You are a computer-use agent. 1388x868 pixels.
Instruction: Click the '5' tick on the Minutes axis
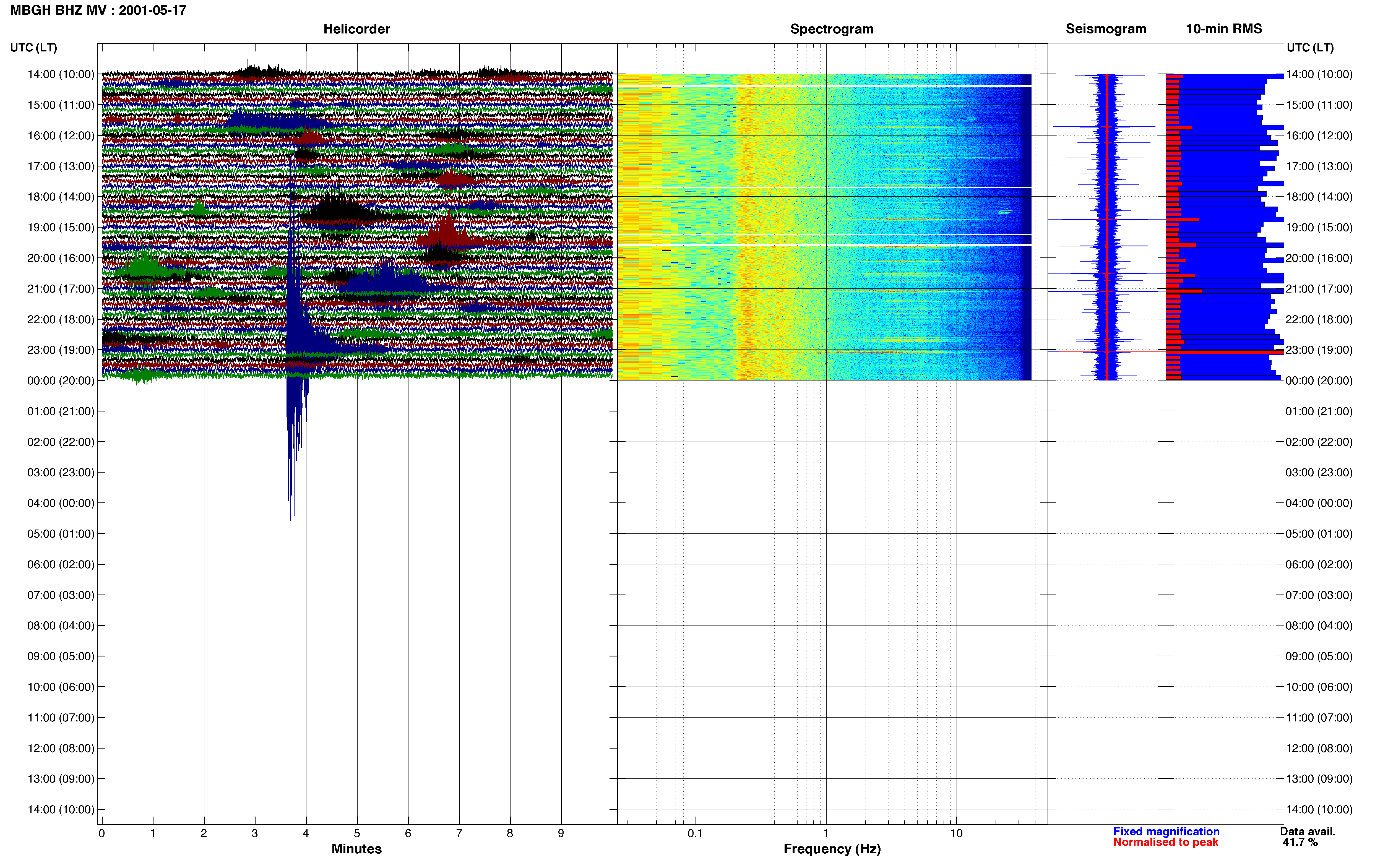pyautogui.click(x=357, y=833)
